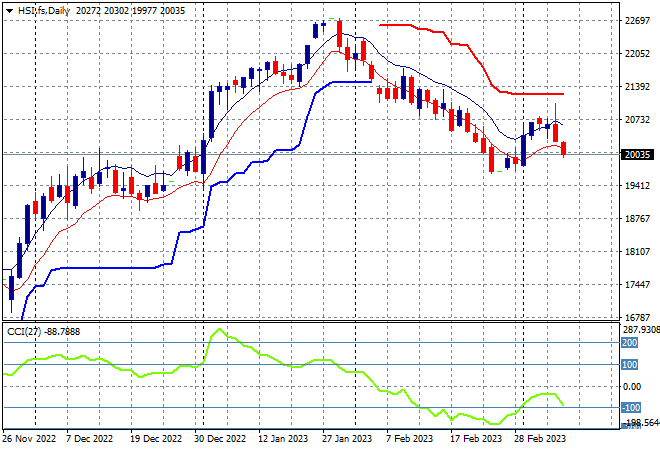This screenshot has height=450, width=660.
Task: Click the 22697 price scale label
Action: tap(637, 21)
